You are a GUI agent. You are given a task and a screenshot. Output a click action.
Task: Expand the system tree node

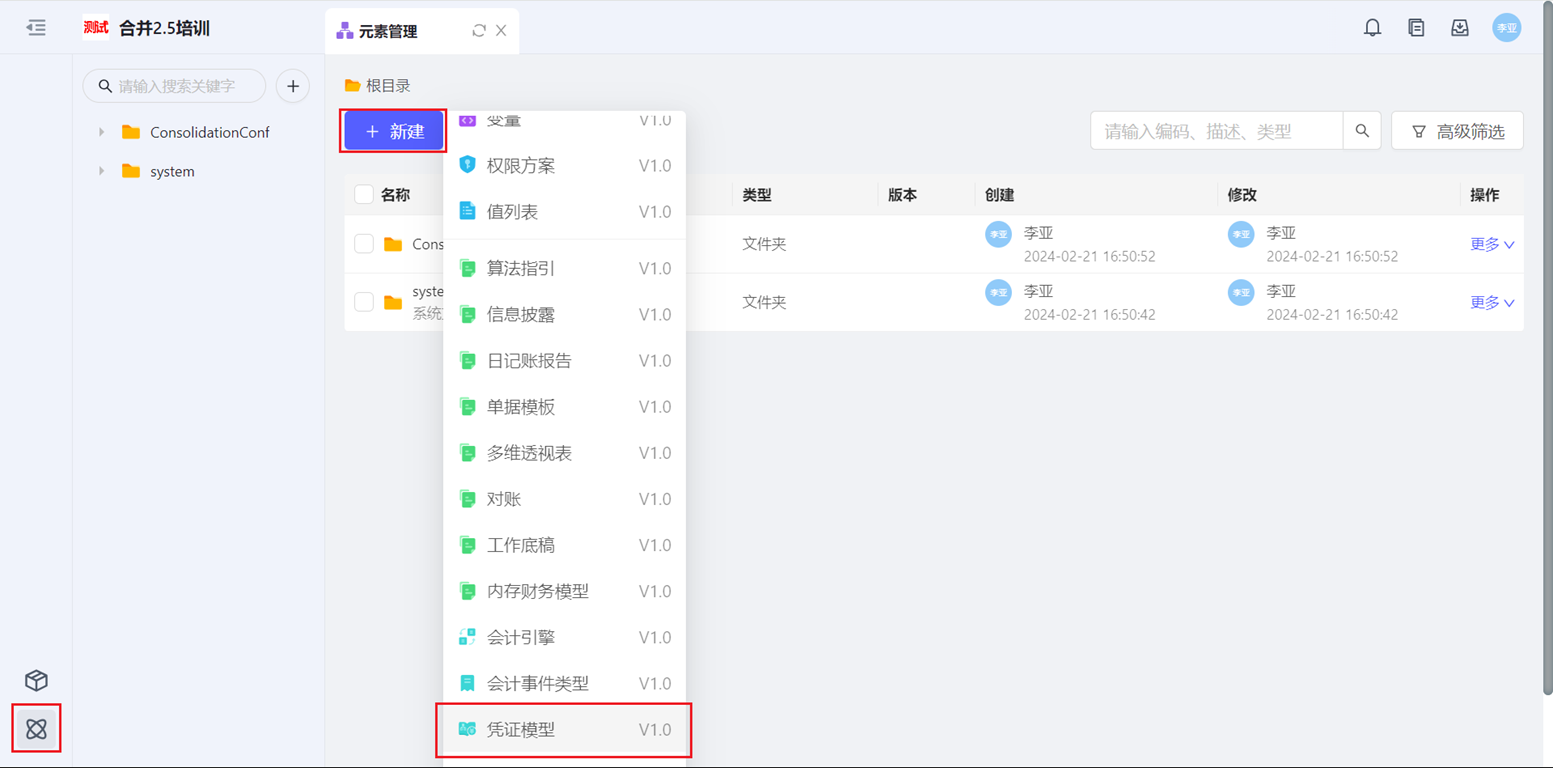coord(101,171)
